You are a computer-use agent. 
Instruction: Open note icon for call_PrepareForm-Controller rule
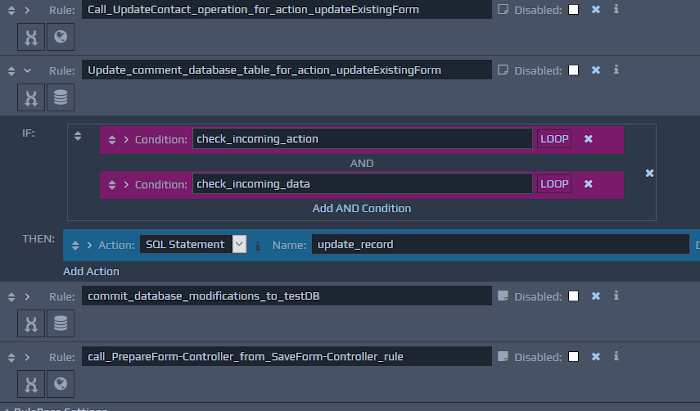[503, 357]
